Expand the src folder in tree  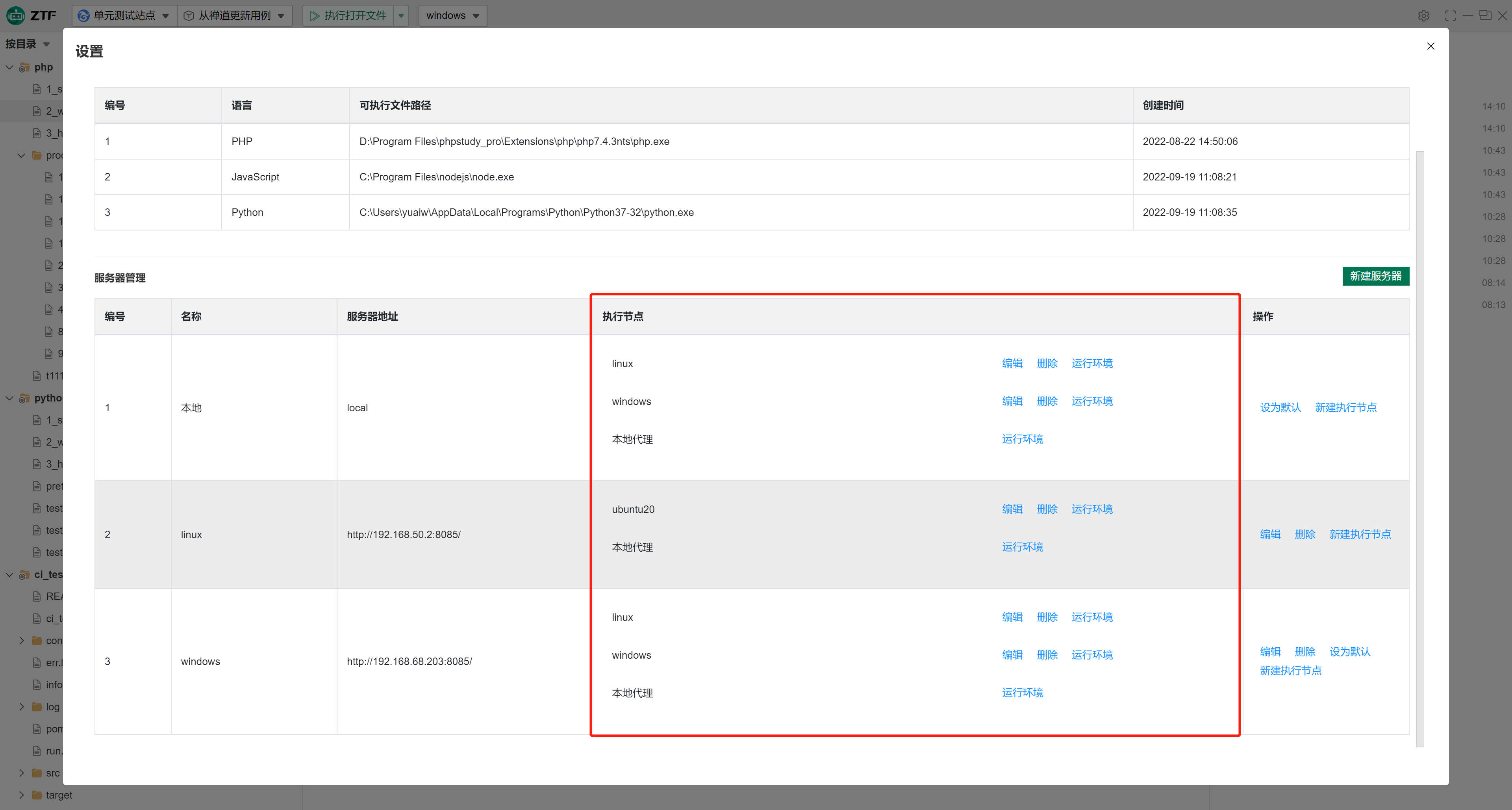22,773
